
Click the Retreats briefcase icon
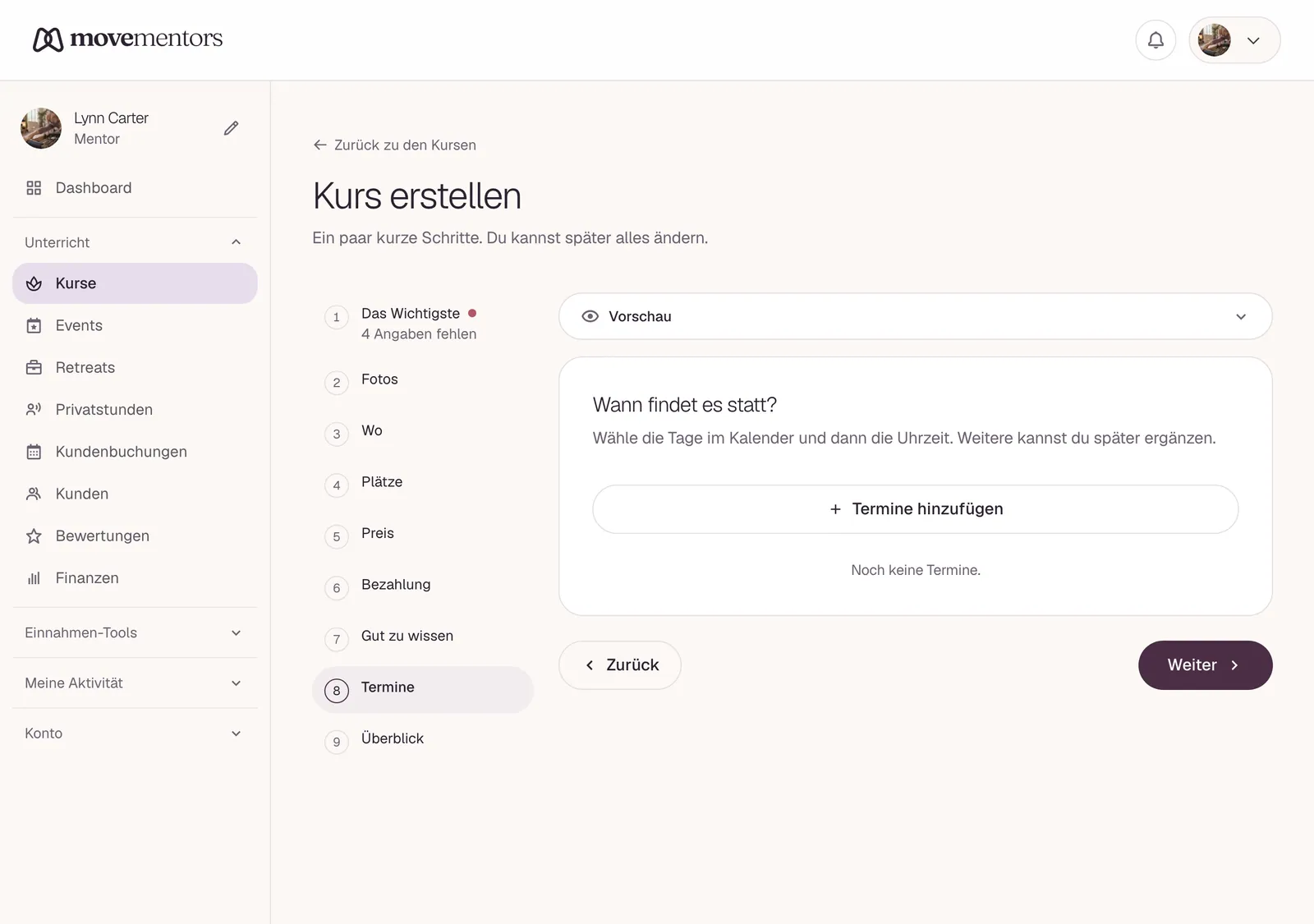[x=34, y=368]
